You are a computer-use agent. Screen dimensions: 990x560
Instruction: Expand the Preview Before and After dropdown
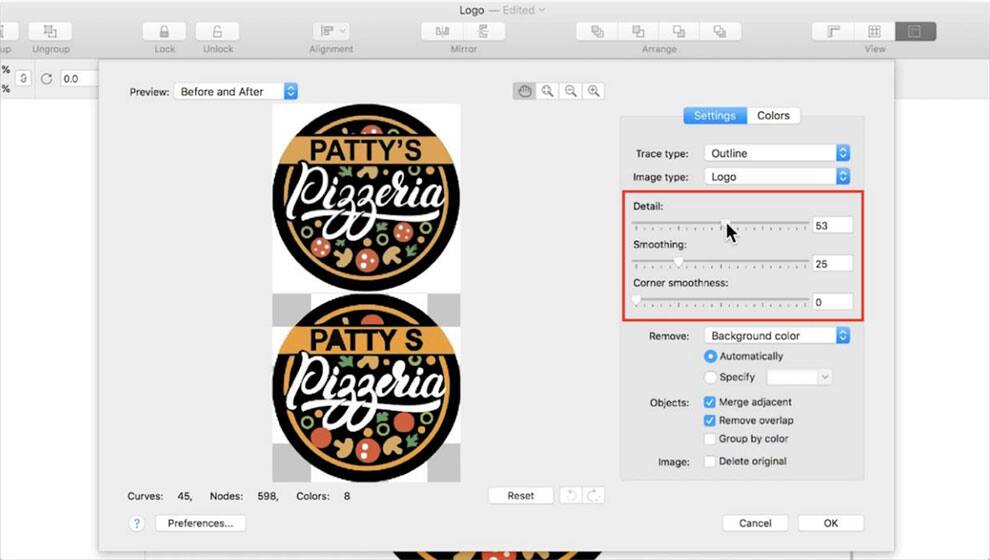point(236,91)
